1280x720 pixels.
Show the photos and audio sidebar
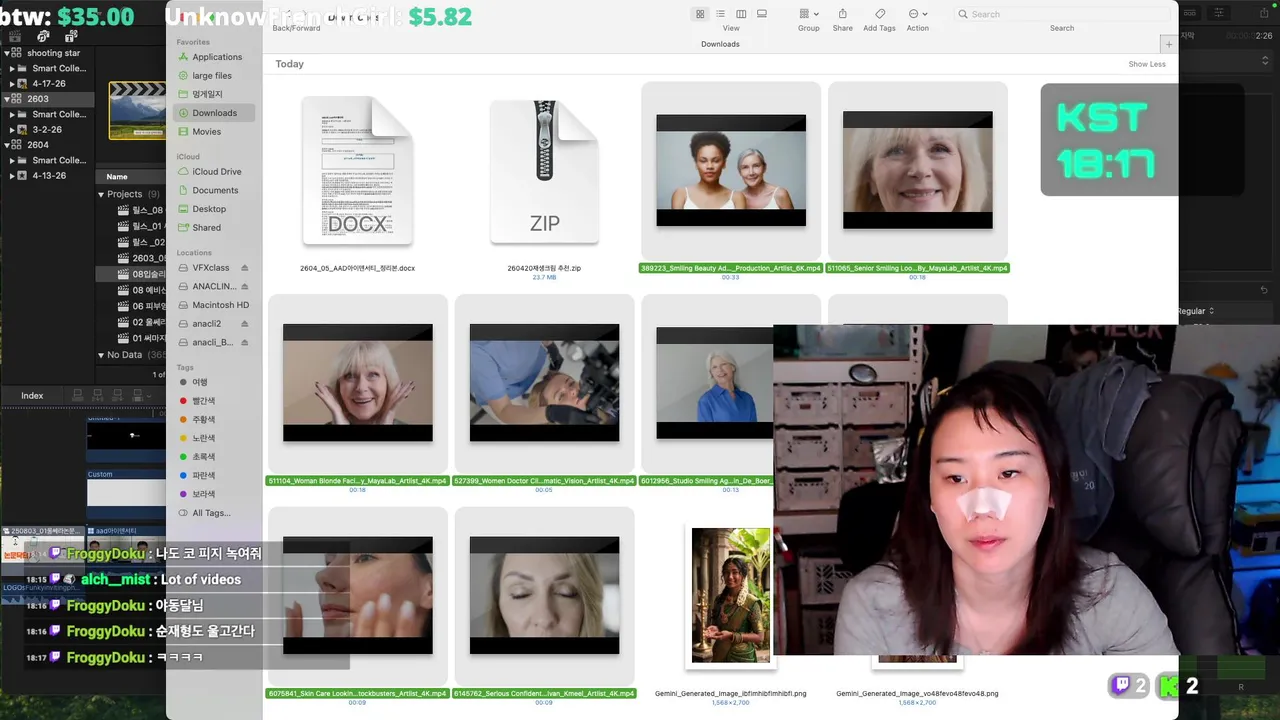coord(43,36)
